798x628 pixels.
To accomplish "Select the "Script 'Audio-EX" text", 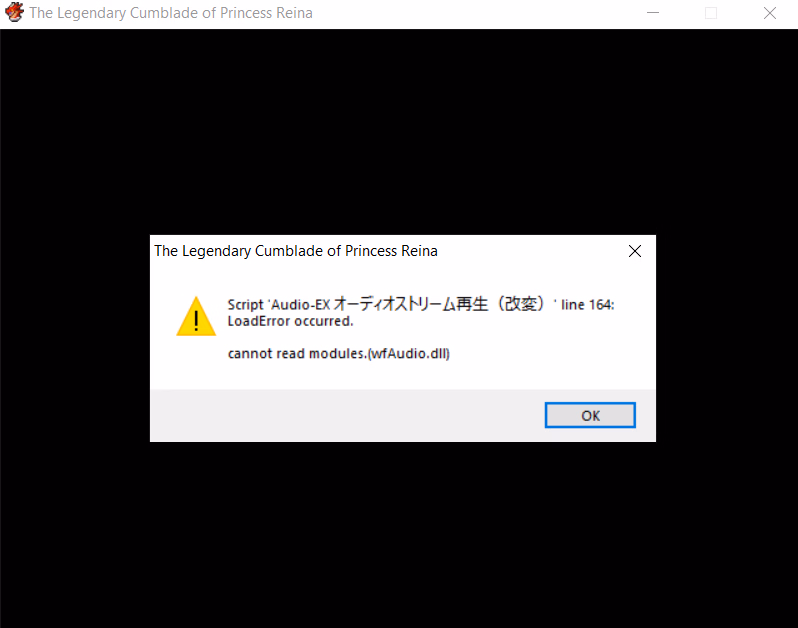I will pyautogui.click(x=279, y=304).
